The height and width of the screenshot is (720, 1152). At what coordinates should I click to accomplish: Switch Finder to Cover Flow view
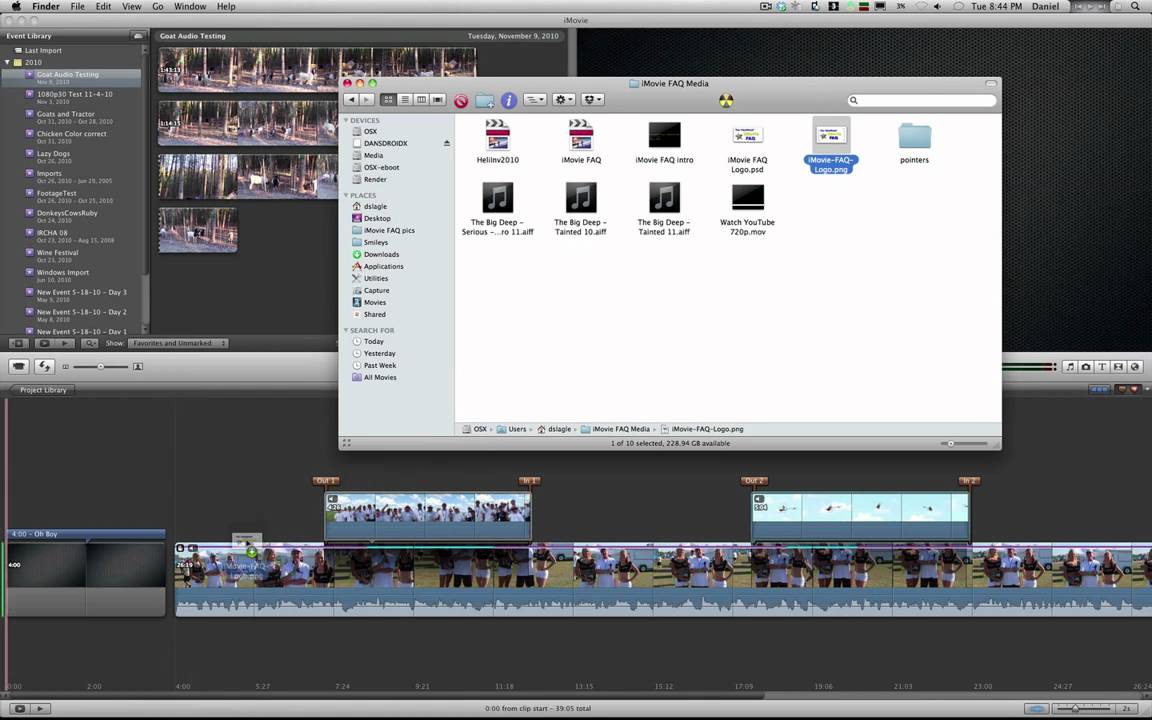click(438, 100)
